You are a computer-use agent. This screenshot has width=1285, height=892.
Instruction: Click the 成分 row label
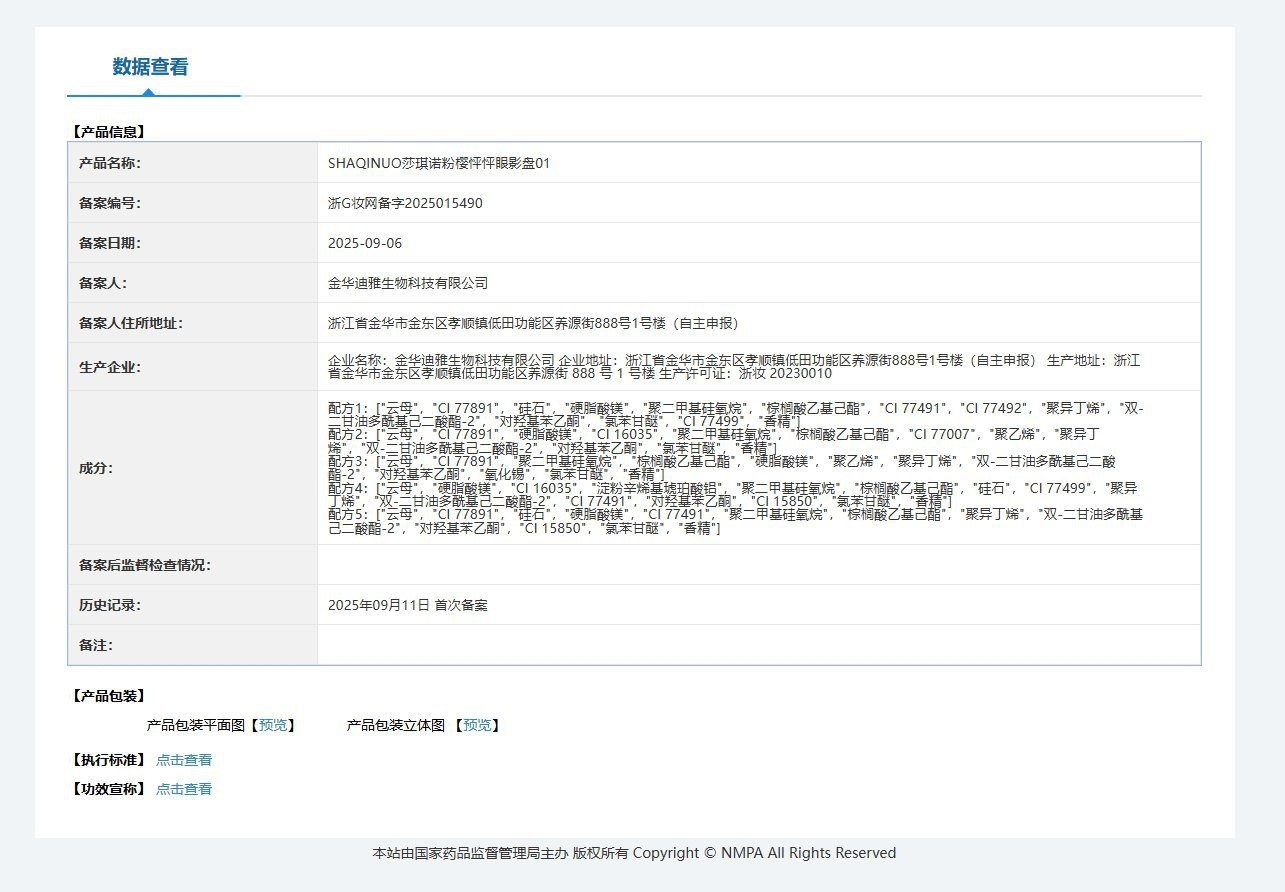[96, 468]
